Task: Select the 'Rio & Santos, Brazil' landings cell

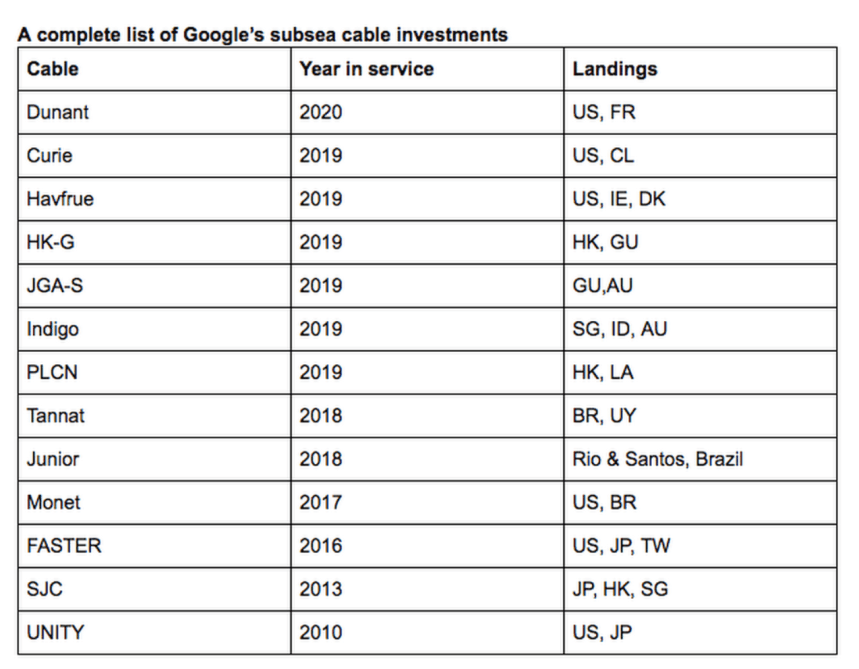Action: coord(657,459)
